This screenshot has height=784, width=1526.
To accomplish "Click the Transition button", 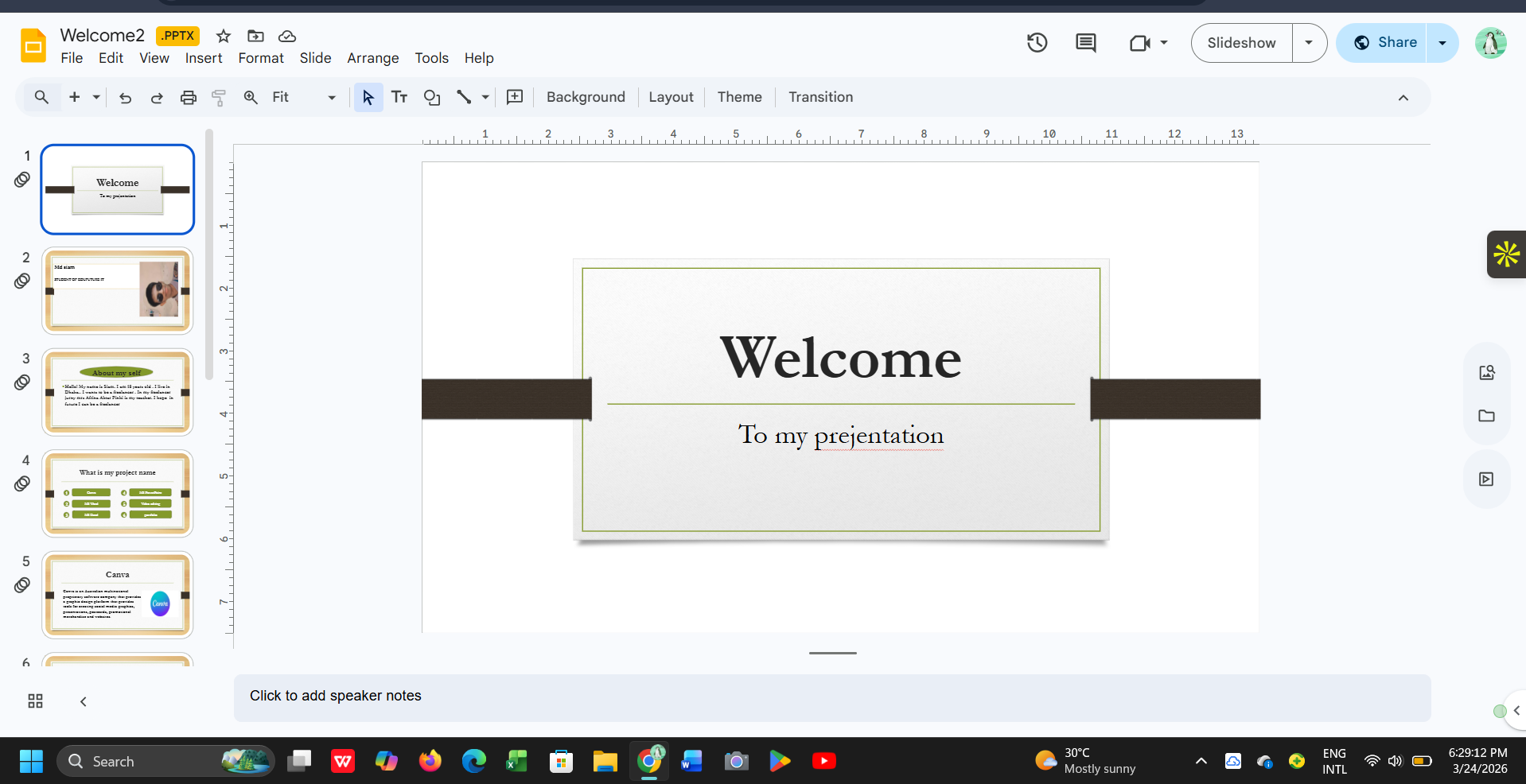I will tap(820, 97).
